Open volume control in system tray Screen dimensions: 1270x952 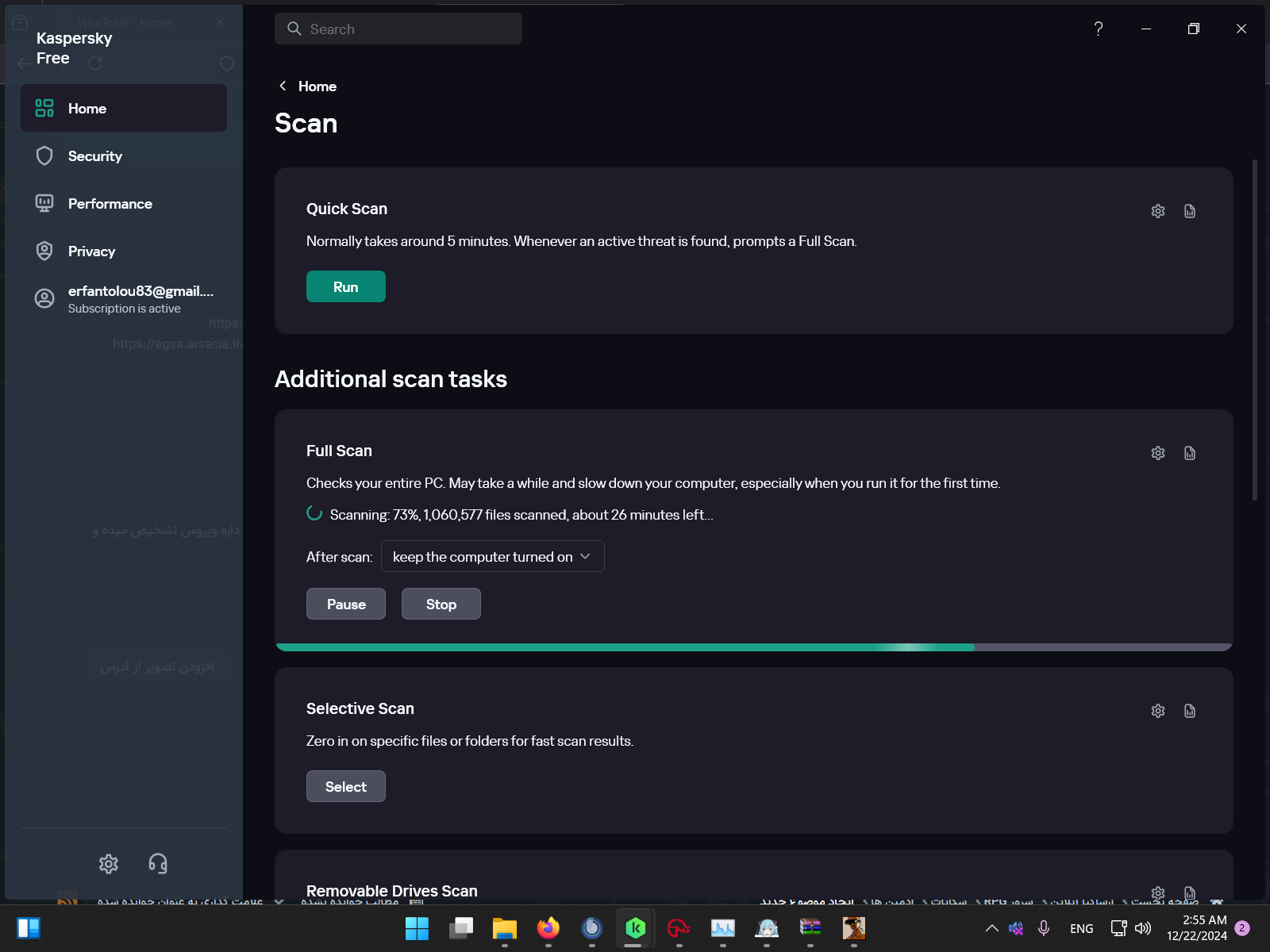tap(1143, 928)
